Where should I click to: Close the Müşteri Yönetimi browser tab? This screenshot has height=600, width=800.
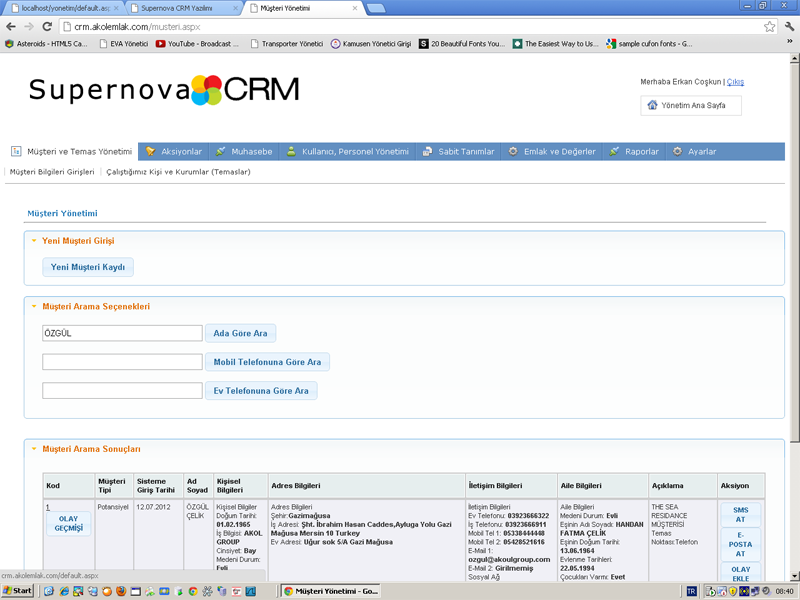355,8
